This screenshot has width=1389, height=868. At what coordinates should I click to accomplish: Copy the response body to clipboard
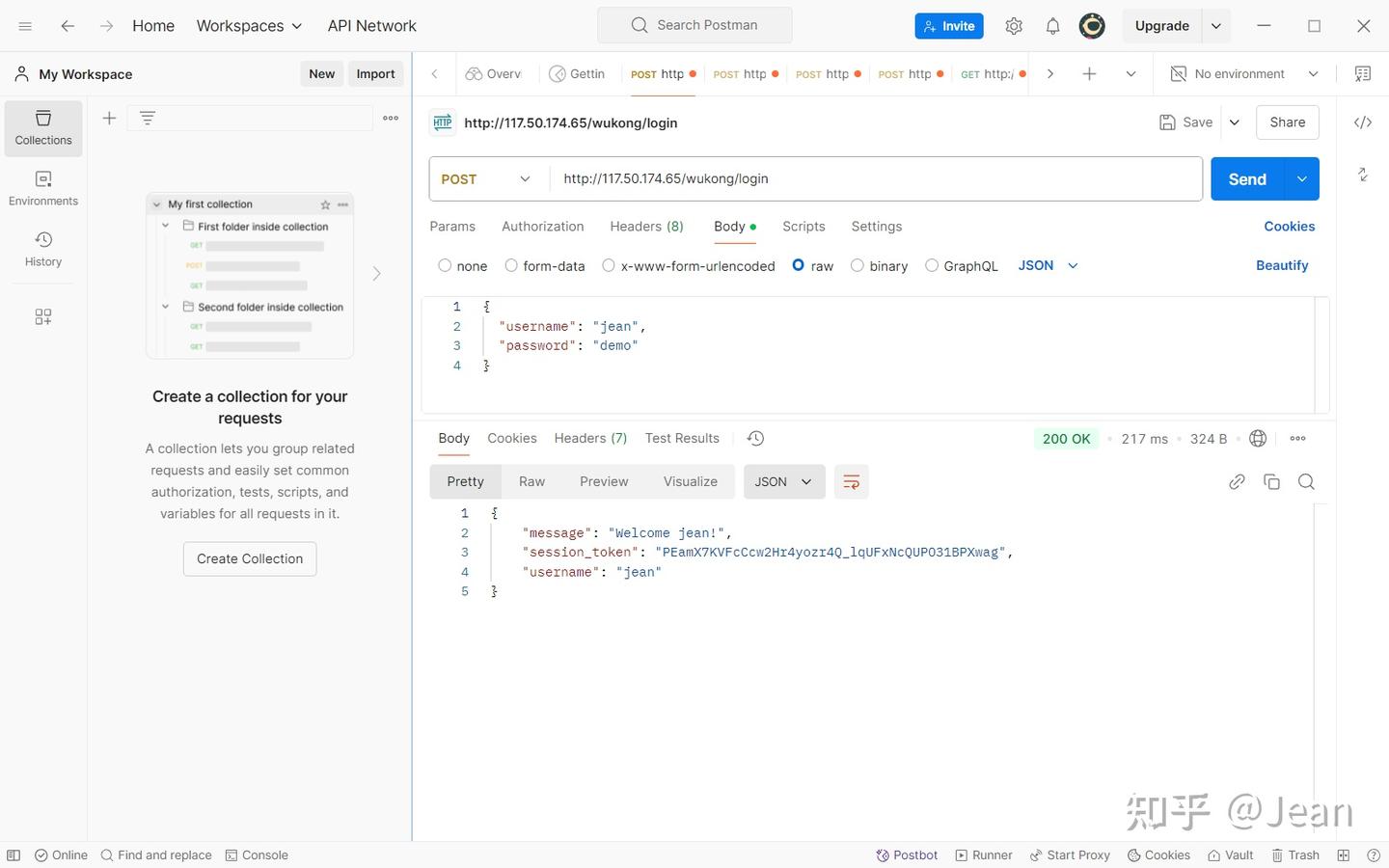coord(1271,482)
